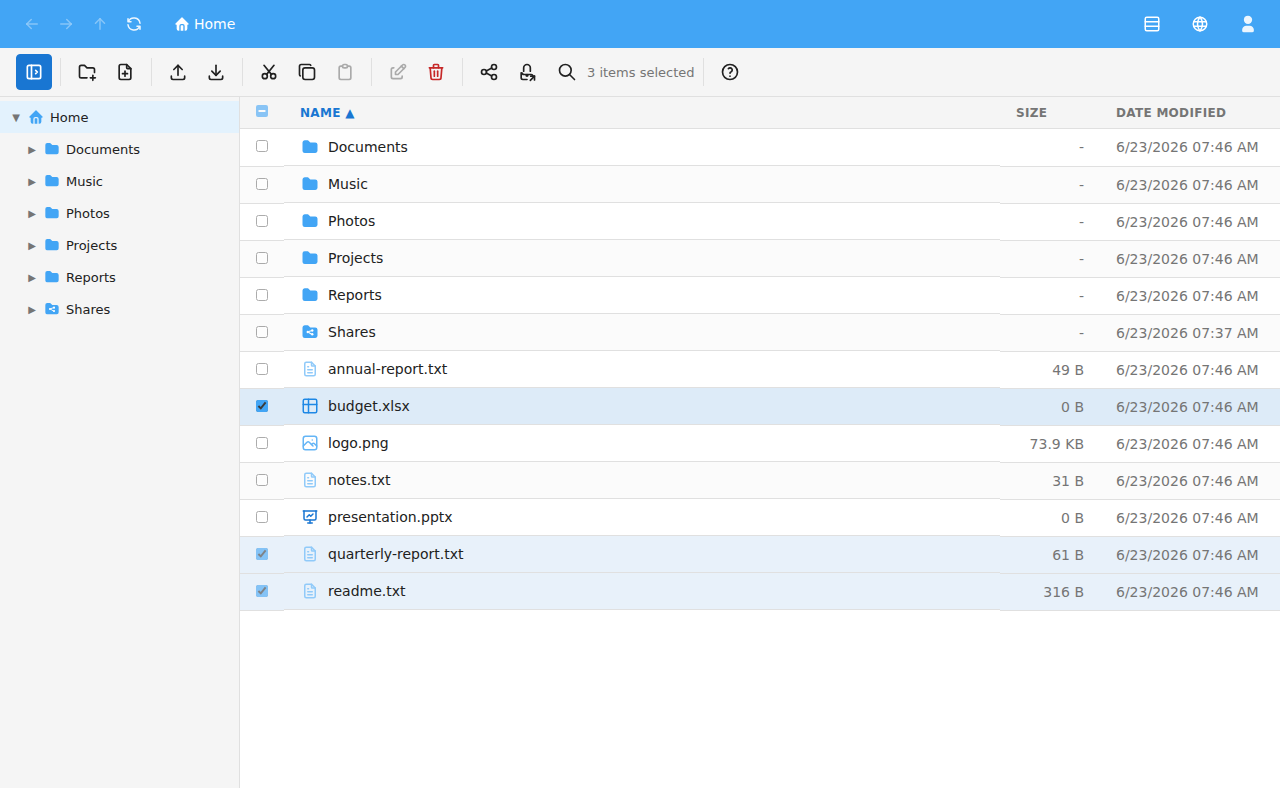Image resolution: width=1280 pixels, height=800 pixels.
Task: Uncheck the budget.xlsx checkbox
Action: [x=262, y=405]
